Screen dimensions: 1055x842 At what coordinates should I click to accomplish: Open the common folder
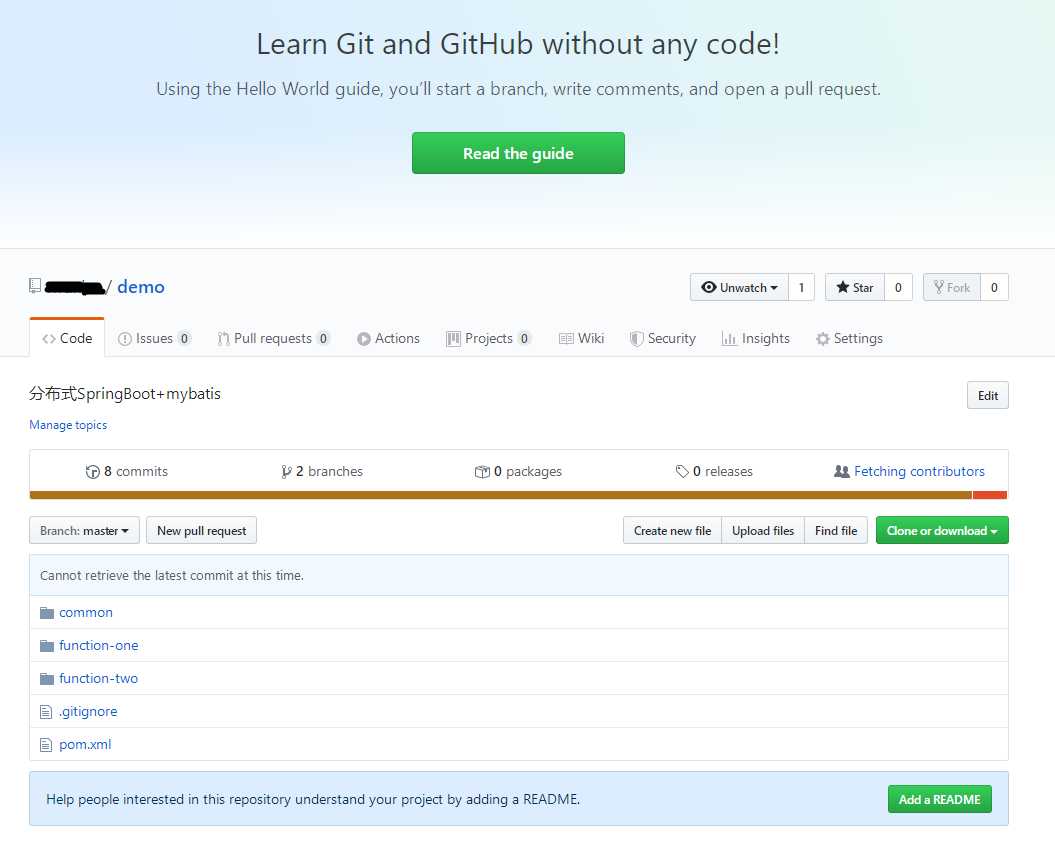tap(85, 612)
